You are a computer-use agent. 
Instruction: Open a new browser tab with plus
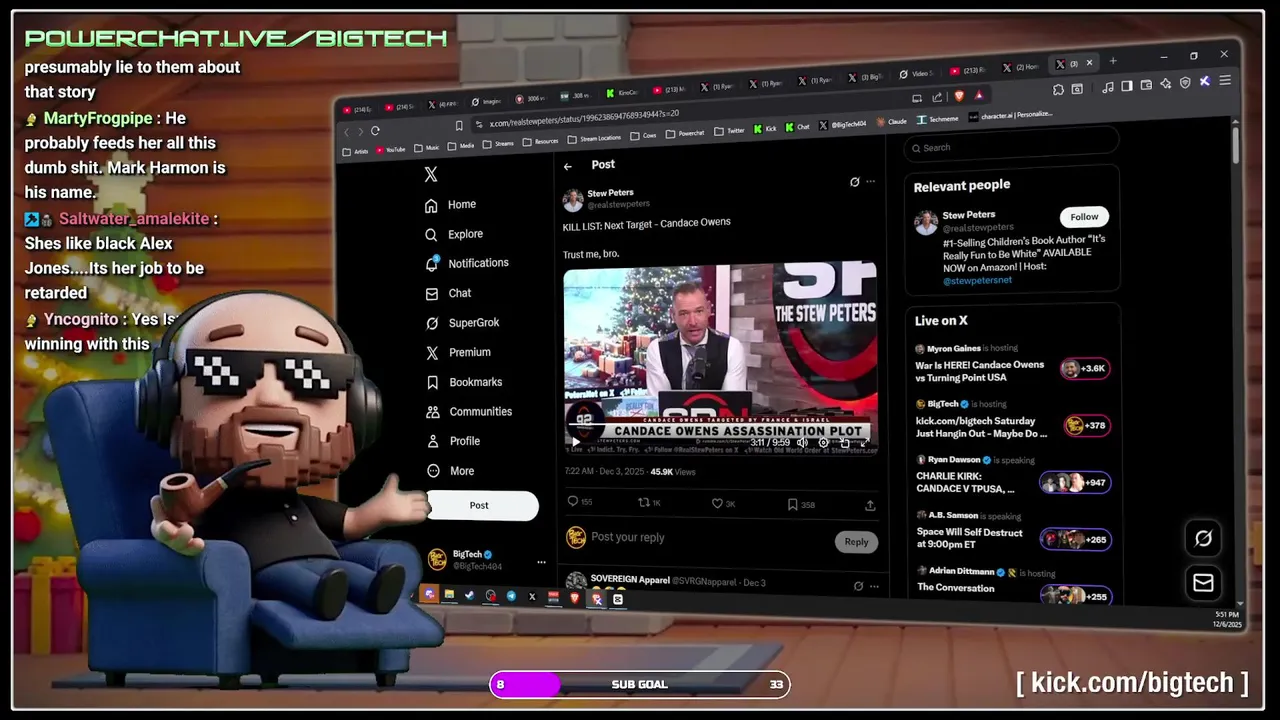[x=1113, y=62]
